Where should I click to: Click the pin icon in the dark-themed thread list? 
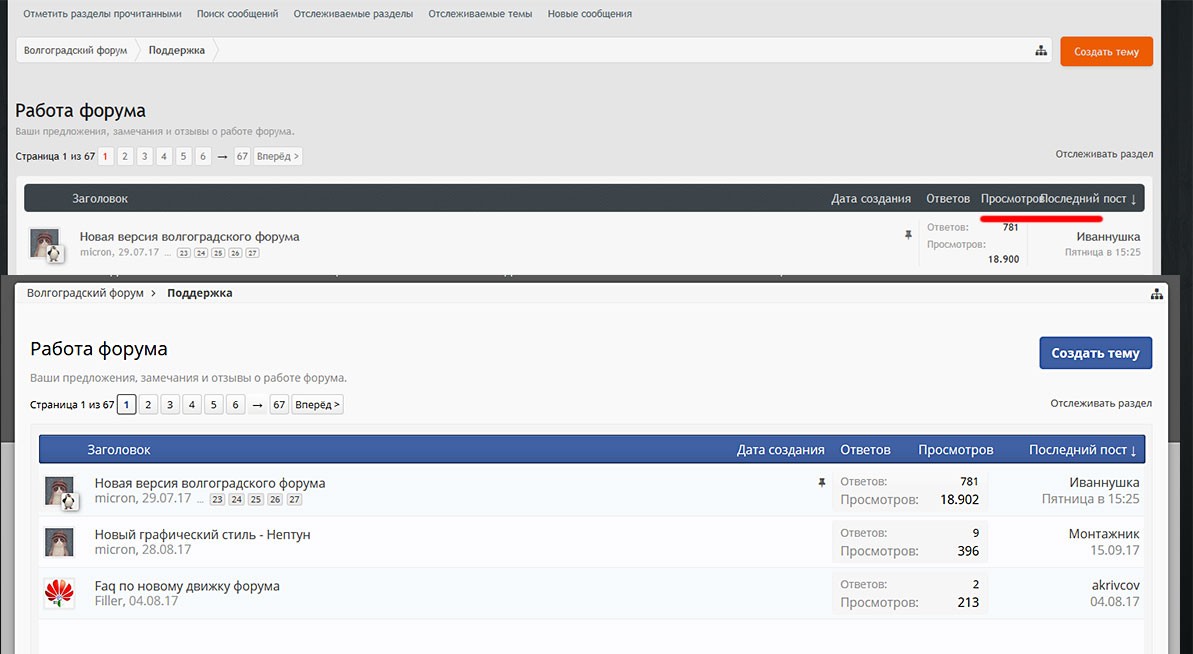[x=908, y=235]
